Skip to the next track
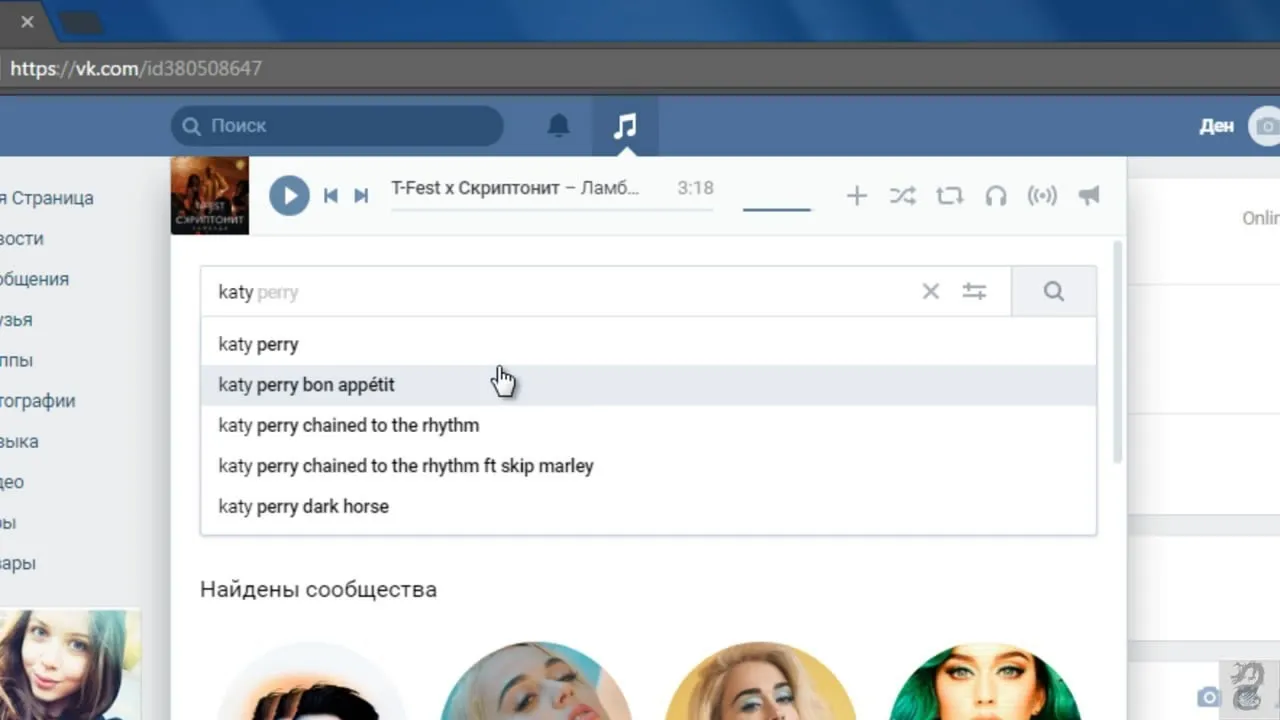The height and width of the screenshot is (720, 1280). 361,195
